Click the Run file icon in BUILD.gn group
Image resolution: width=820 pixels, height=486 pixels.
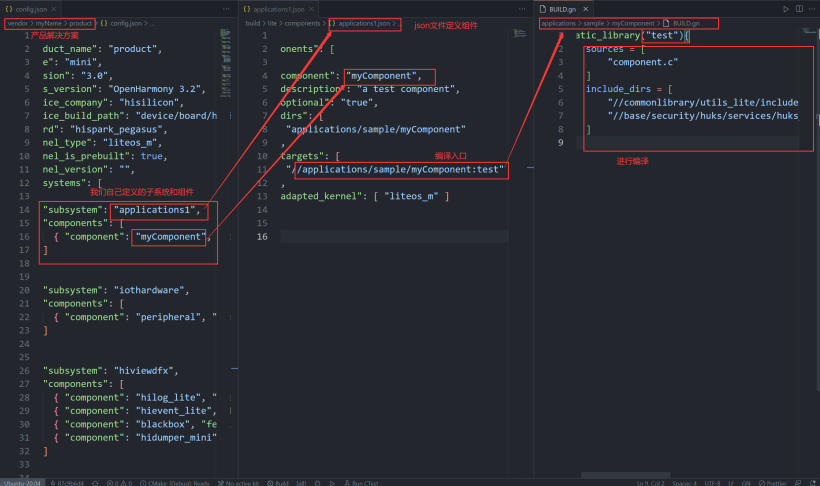pos(785,9)
